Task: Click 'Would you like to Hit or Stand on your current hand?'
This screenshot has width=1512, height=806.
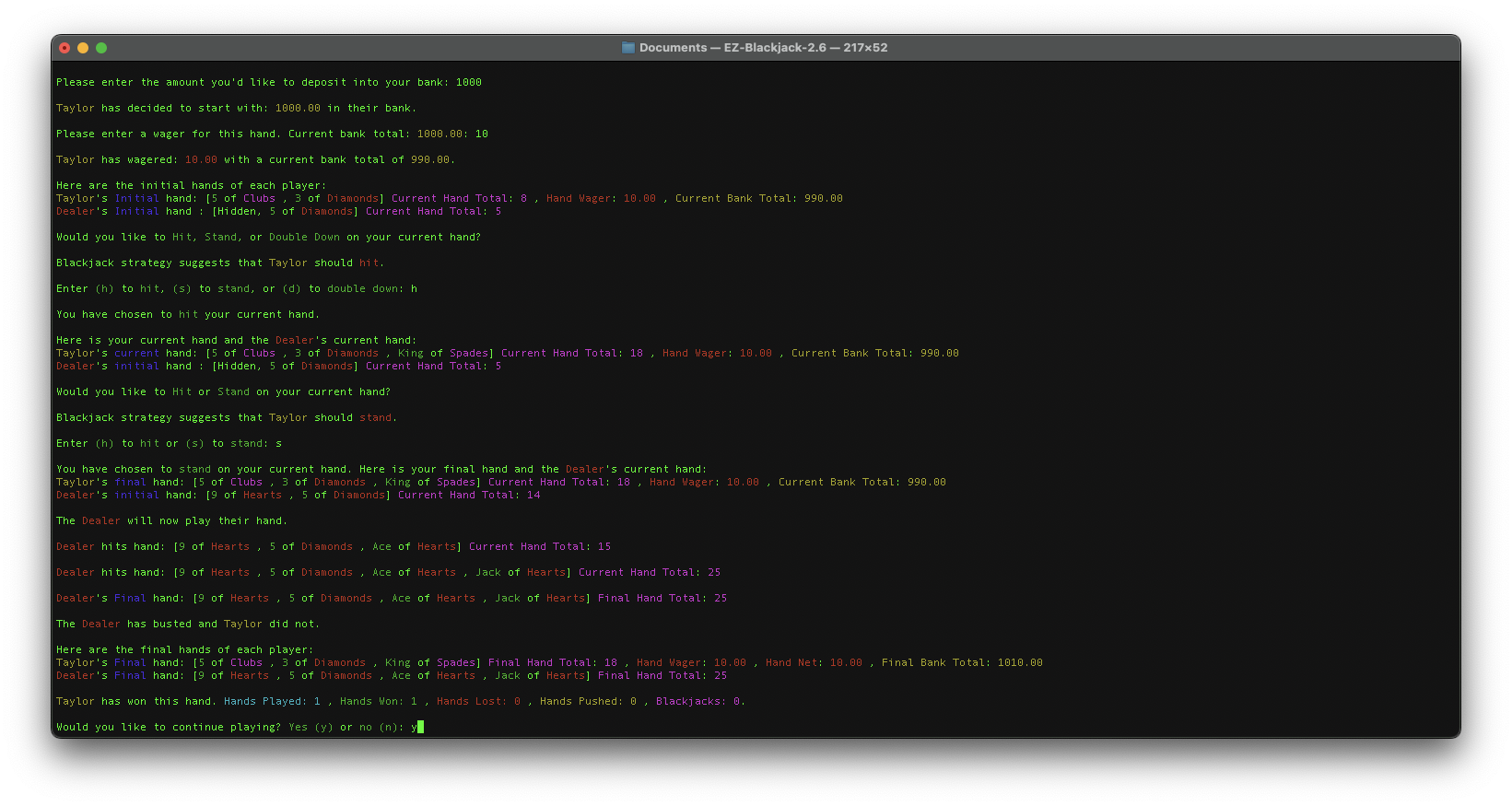Action: point(223,391)
